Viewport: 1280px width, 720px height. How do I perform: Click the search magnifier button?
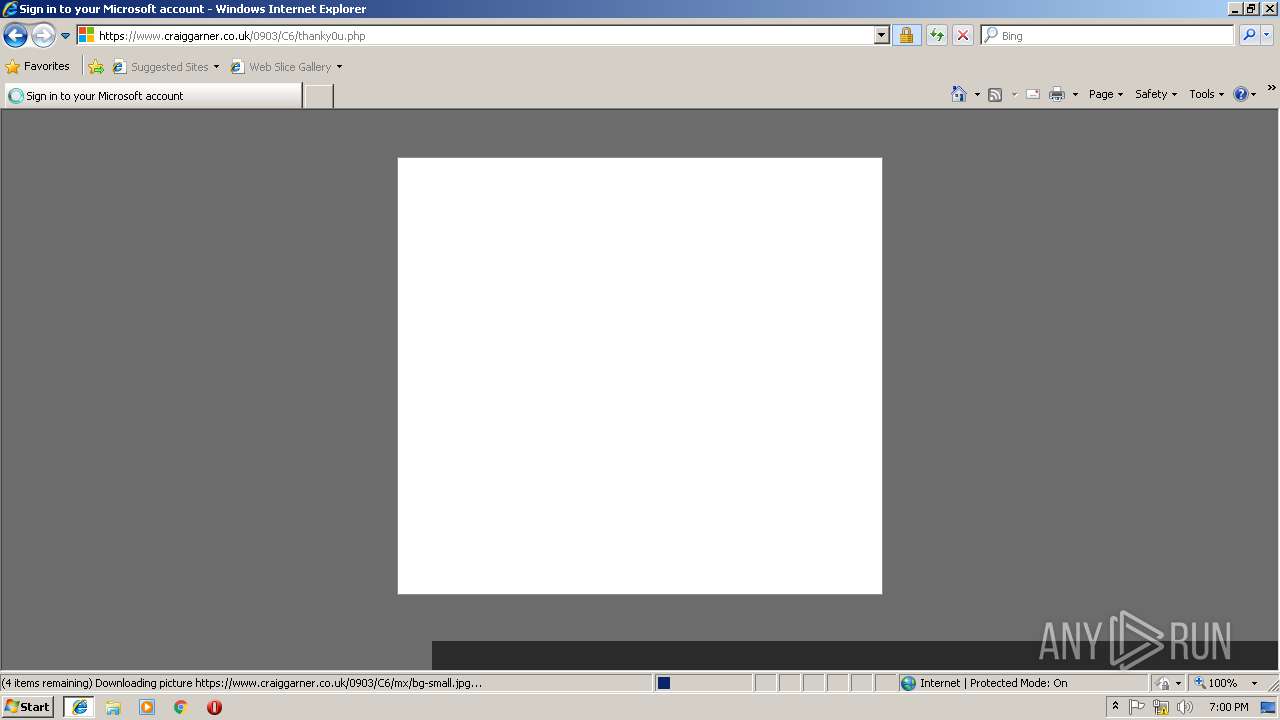pyautogui.click(x=1249, y=35)
